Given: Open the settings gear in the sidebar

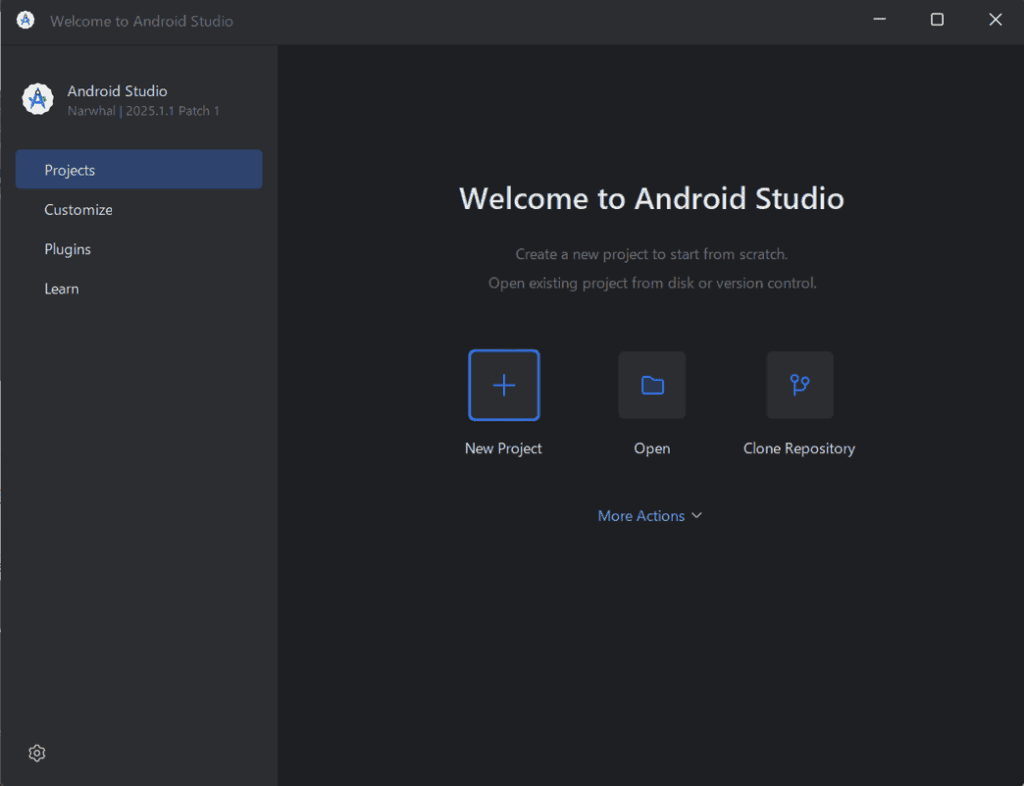Looking at the screenshot, I should coord(37,753).
